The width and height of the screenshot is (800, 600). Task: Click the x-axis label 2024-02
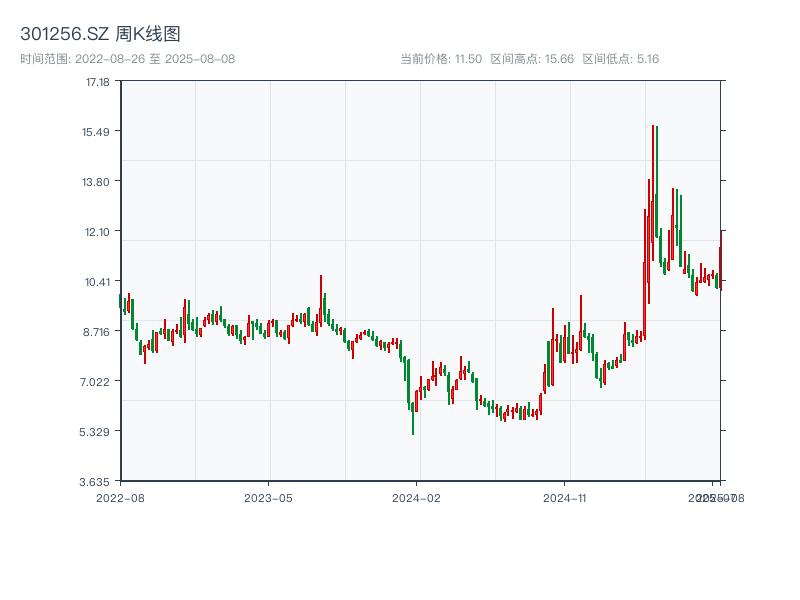(416, 498)
